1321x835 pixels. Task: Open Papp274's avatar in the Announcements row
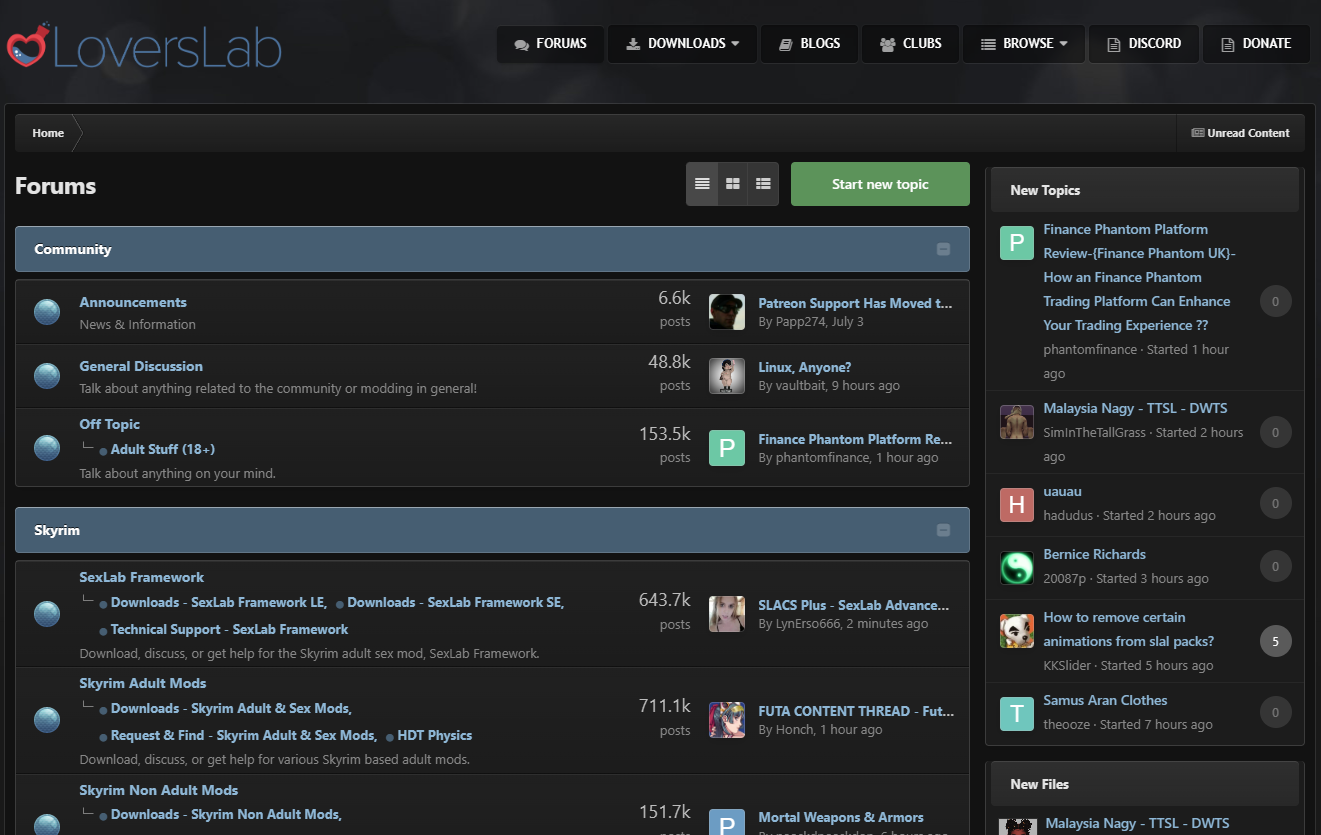[727, 312]
